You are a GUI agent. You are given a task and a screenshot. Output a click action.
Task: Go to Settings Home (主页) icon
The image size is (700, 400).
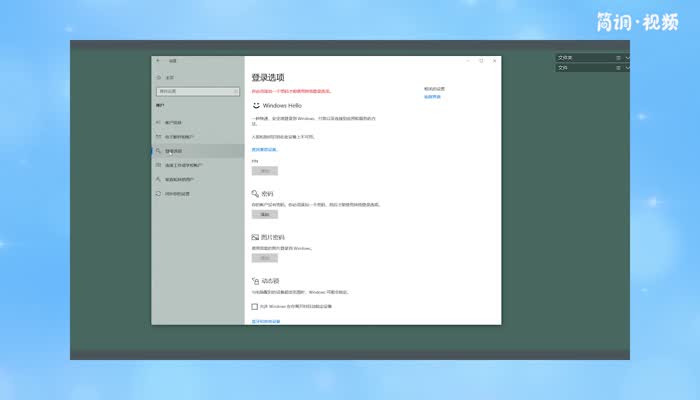click(158, 77)
